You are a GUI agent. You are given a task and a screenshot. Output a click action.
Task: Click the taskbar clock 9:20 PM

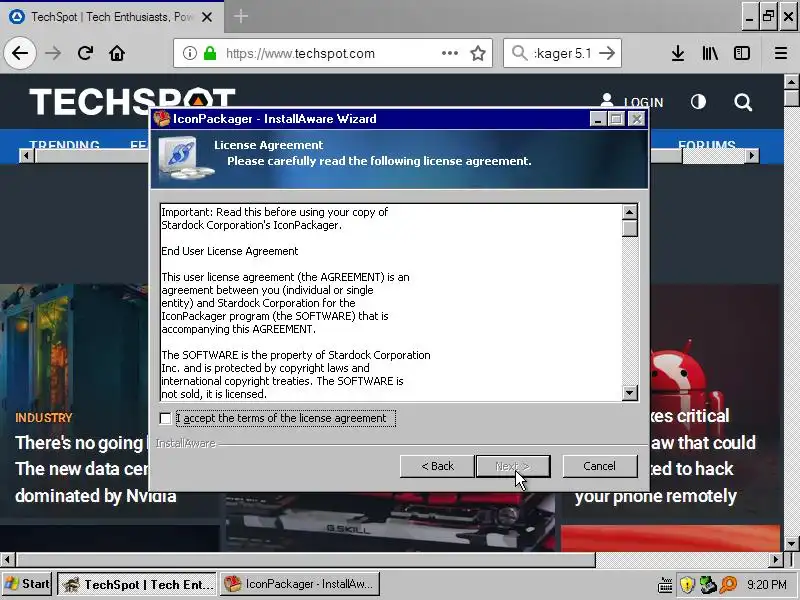pos(766,585)
